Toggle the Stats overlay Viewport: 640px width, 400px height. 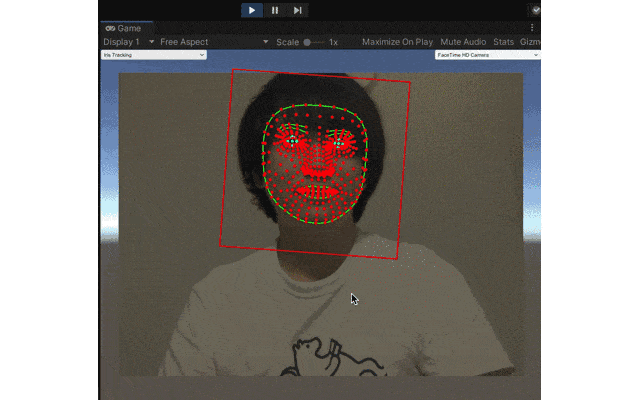tap(503, 42)
